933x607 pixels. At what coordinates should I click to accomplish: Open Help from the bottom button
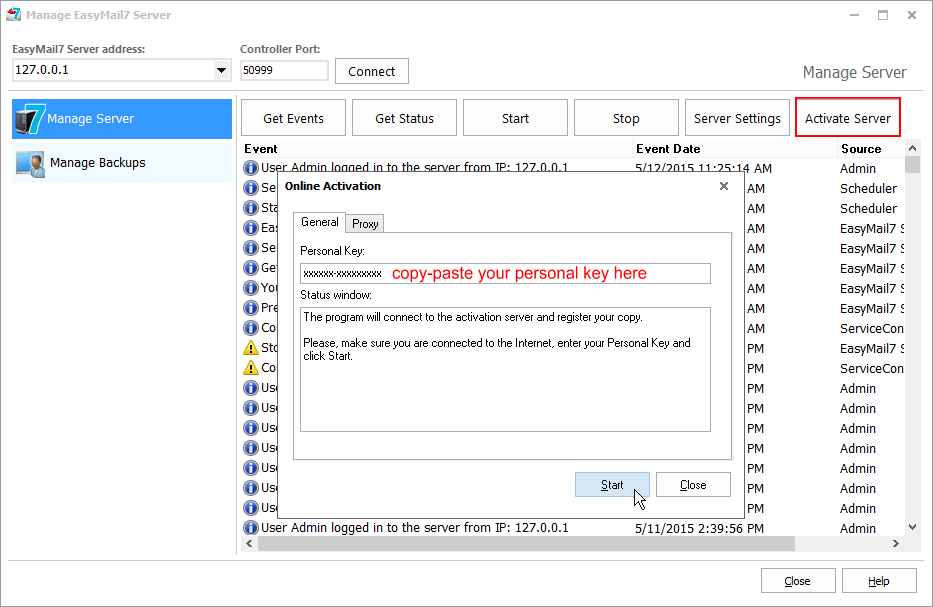879,581
